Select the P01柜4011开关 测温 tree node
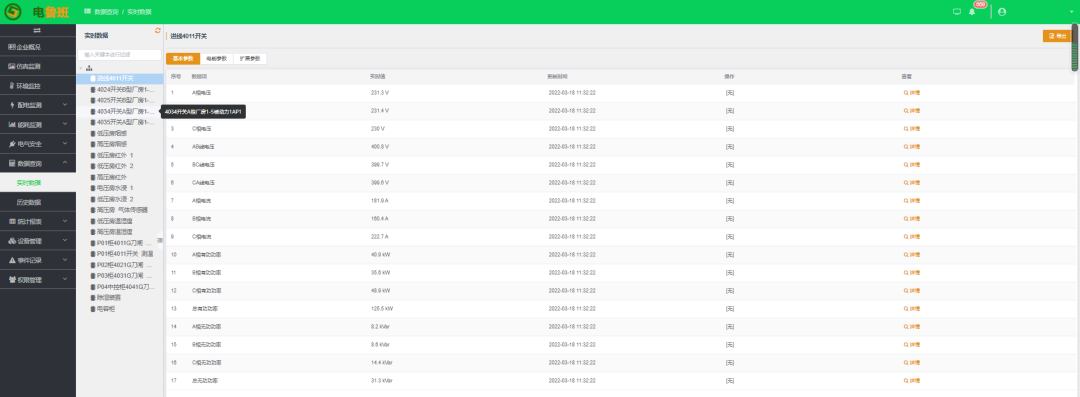Screen dimensions: 1080x397 tap(121, 254)
